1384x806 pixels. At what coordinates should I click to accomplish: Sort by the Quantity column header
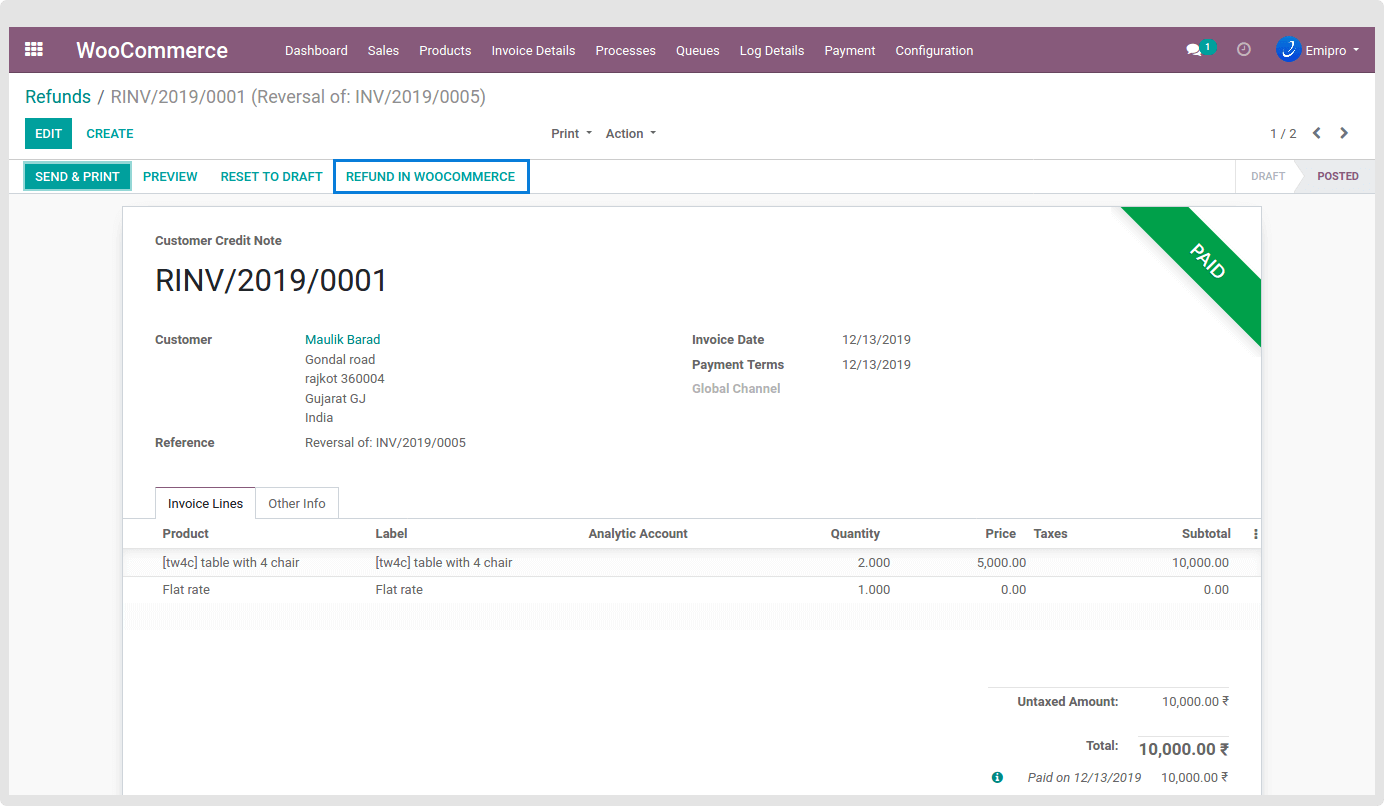(x=855, y=534)
